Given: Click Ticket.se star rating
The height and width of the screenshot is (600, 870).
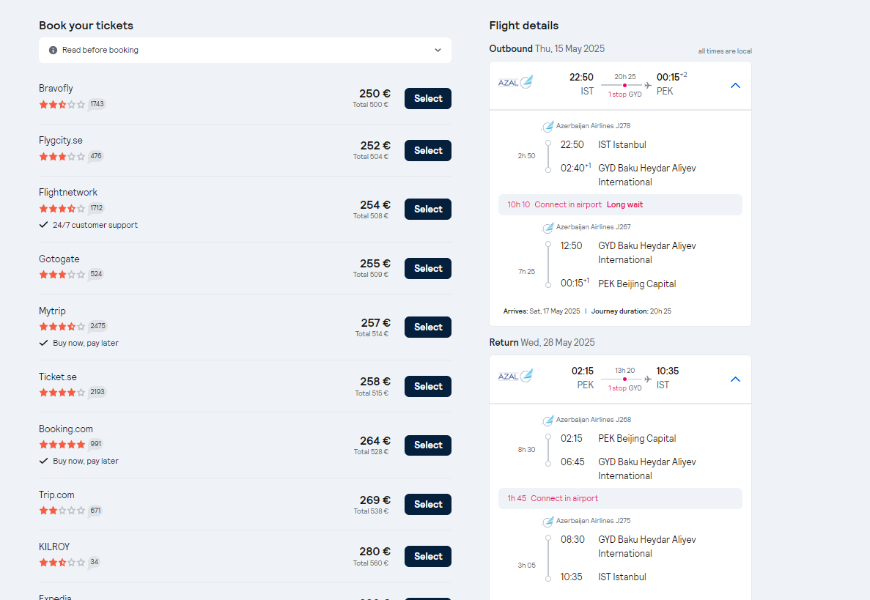Looking at the screenshot, I should [x=62, y=392].
